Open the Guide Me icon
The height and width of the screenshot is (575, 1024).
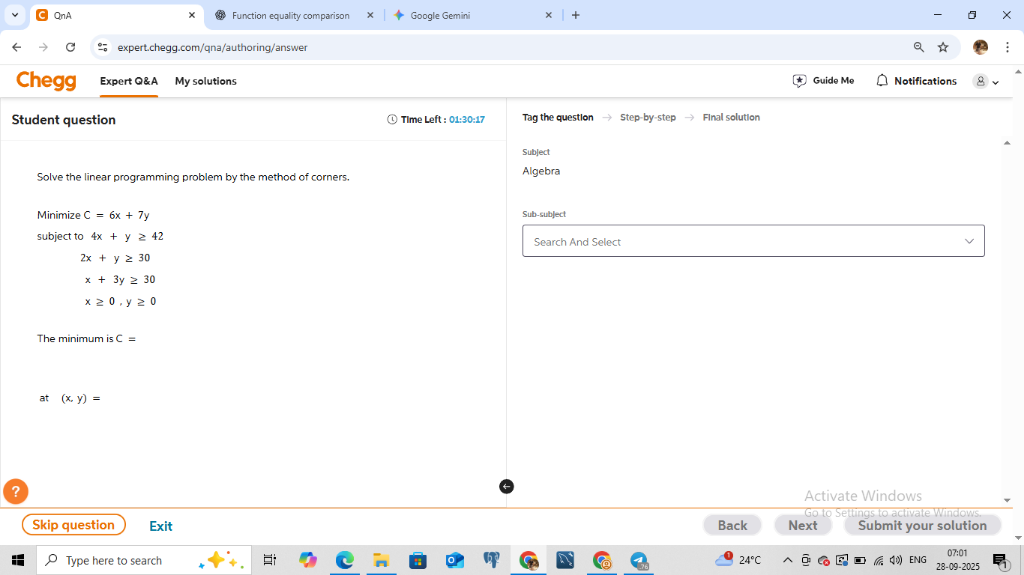pos(799,80)
